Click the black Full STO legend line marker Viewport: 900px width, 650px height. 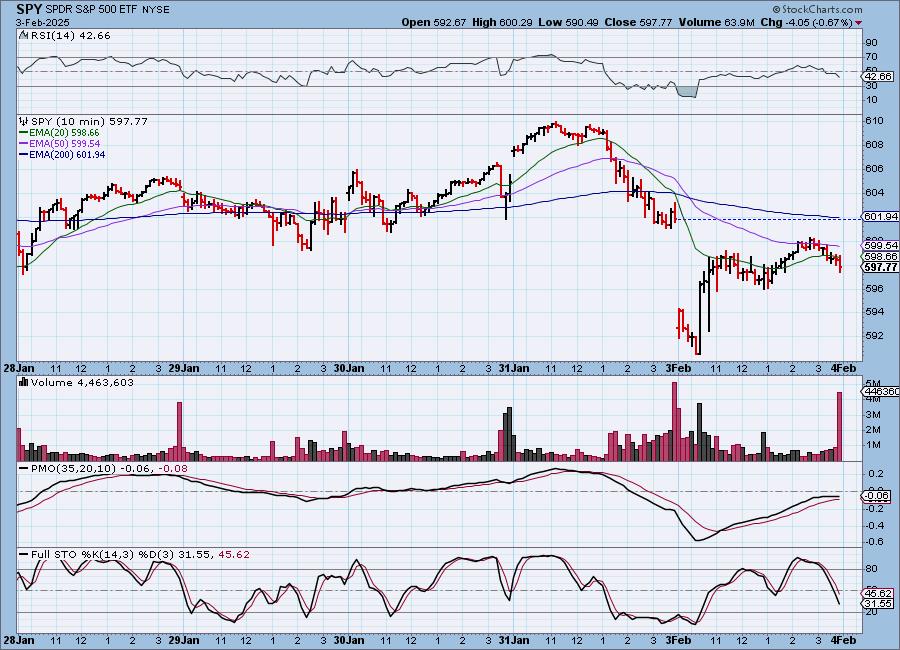coord(24,555)
